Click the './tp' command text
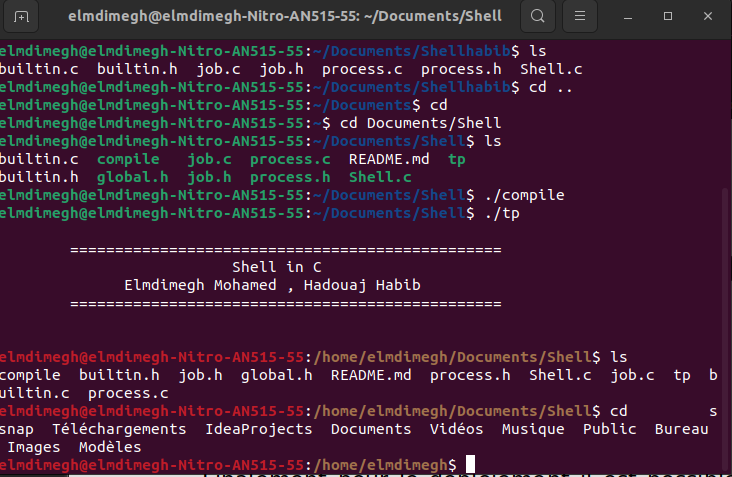Viewport: 732px width, 477px height. point(502,213)
